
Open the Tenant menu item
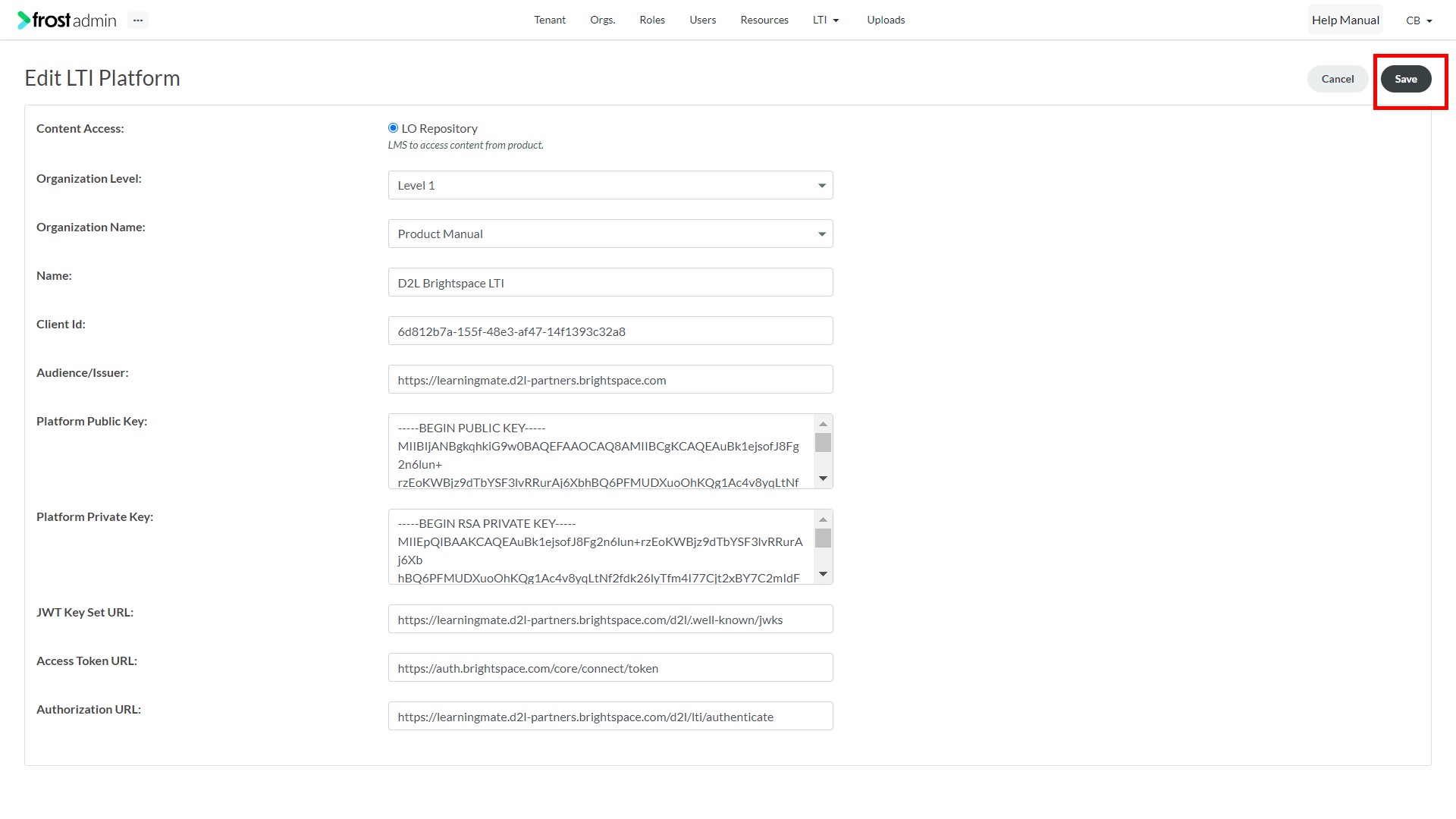[550, 20]
